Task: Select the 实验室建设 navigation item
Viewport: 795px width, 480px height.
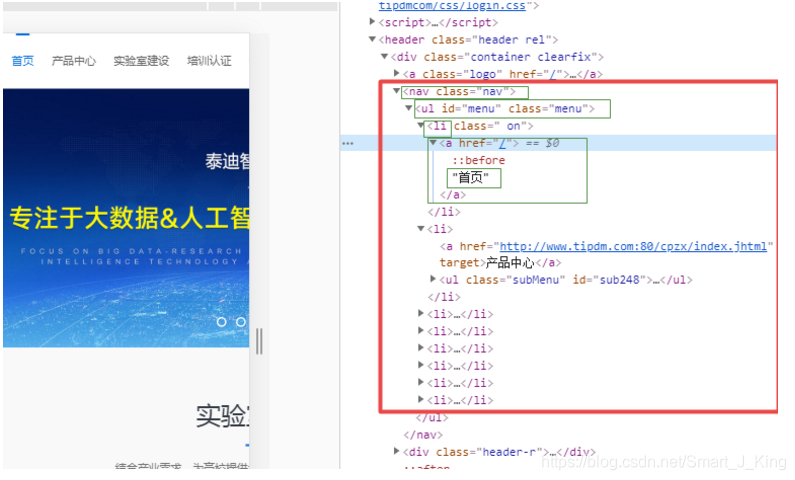Action: (x=141, y=61)
